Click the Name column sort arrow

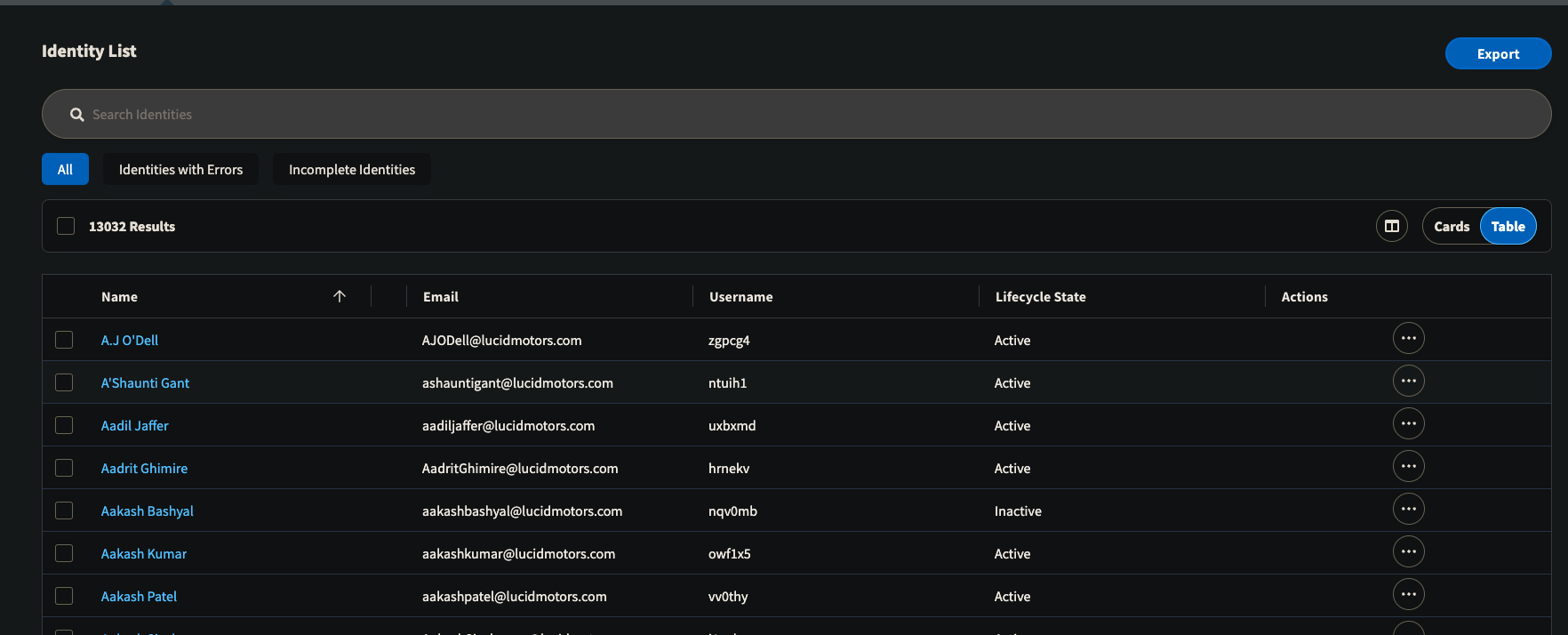point(340,296)
